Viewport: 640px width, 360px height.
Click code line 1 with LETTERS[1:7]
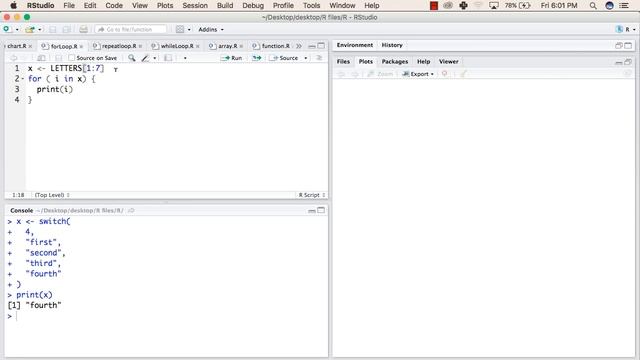pyautogui.click(x=66, y=68)
